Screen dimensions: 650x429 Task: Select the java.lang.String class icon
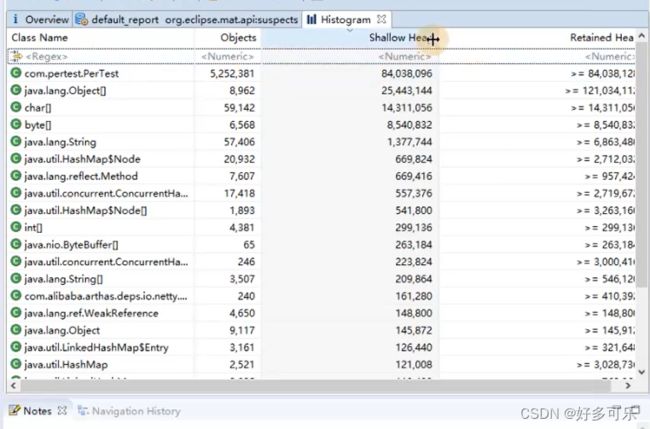pos(16,141)
